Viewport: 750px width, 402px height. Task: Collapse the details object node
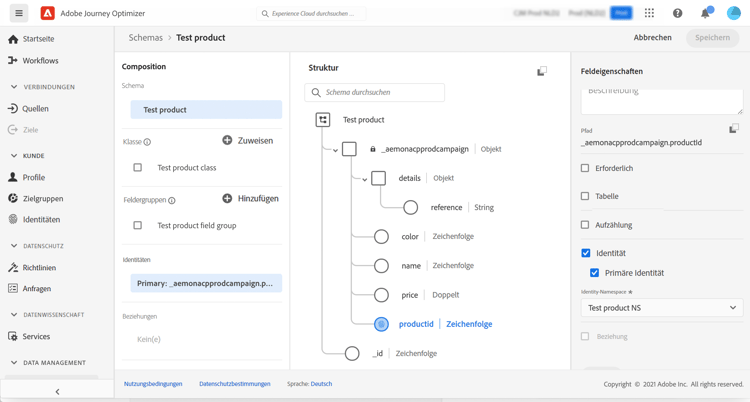[365, 179]
